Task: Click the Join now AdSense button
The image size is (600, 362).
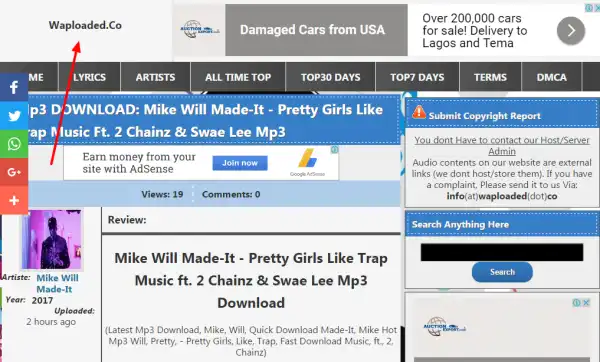Action: (x=240, y=163)
